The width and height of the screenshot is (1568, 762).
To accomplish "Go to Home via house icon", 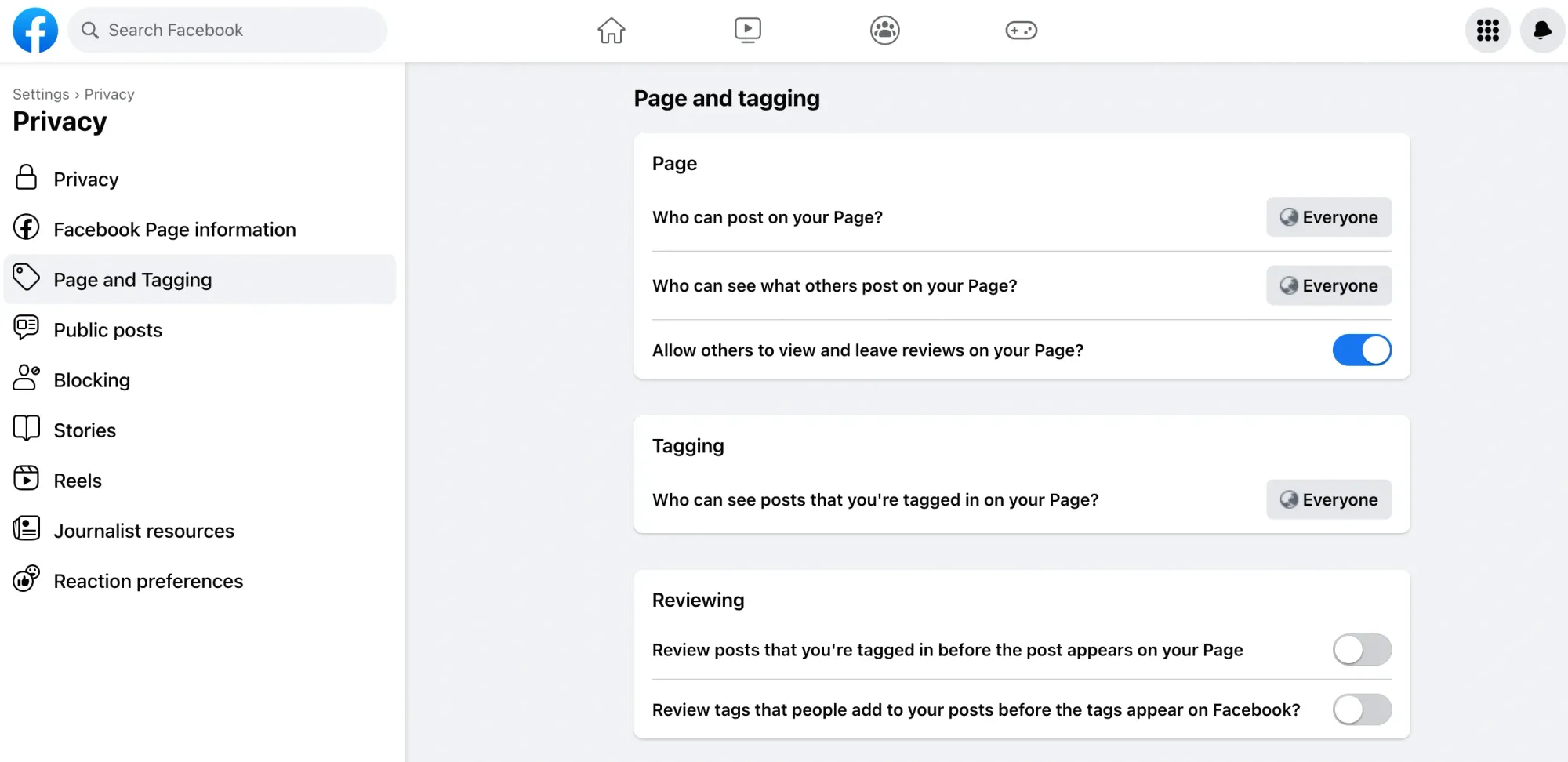I will 611,31.
